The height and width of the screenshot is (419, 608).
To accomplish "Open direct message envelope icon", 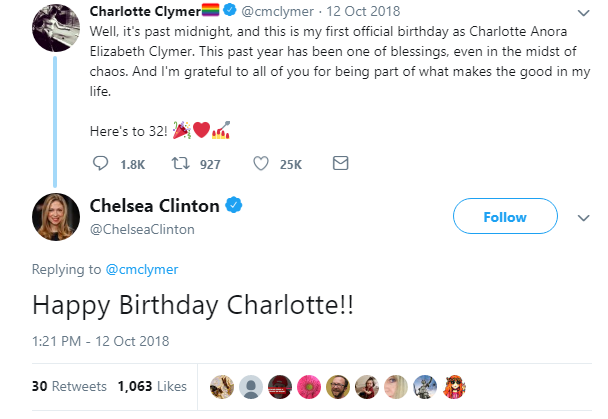I will coord(340,163).
